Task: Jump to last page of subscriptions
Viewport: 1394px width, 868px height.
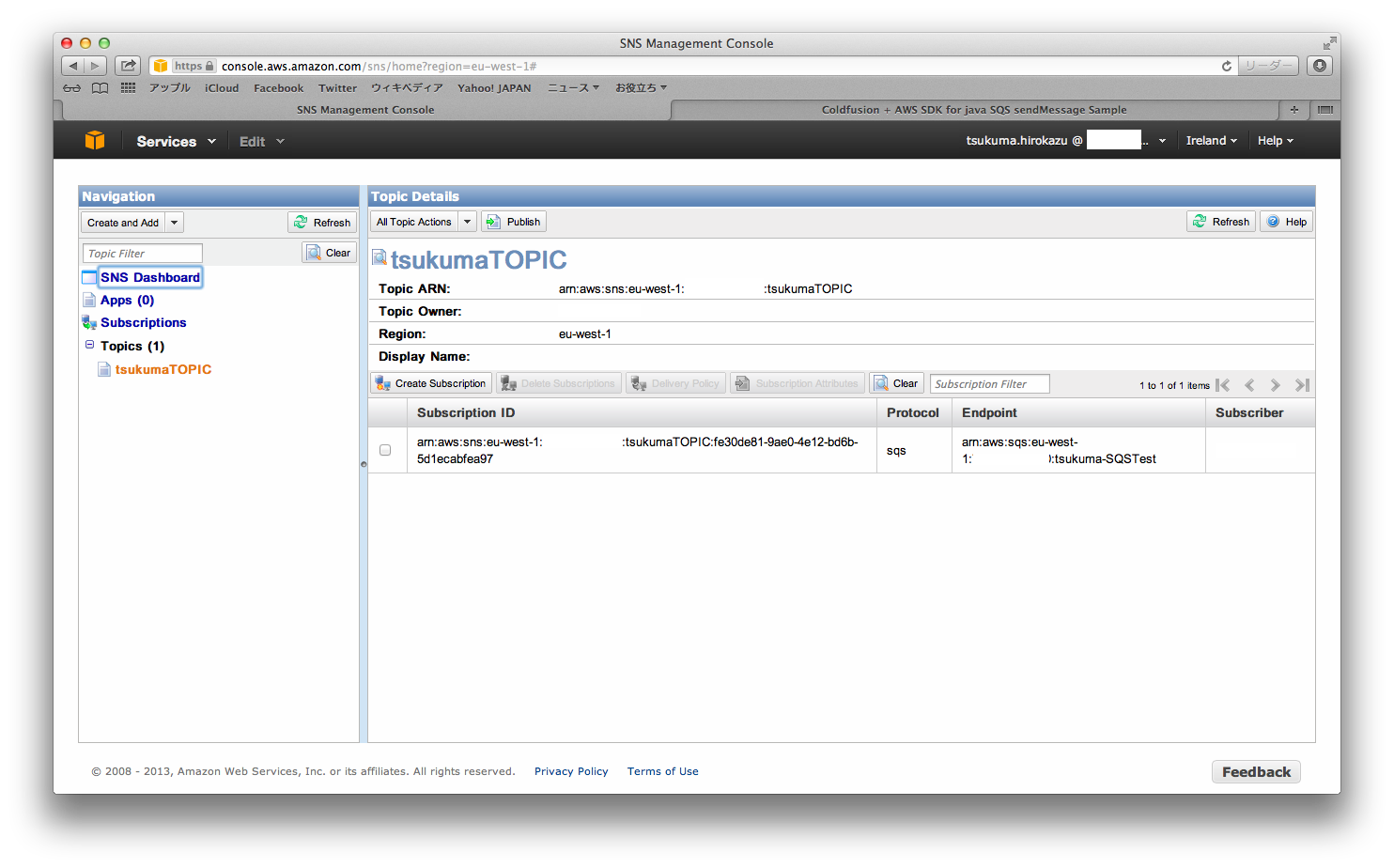Action: 1301,384
